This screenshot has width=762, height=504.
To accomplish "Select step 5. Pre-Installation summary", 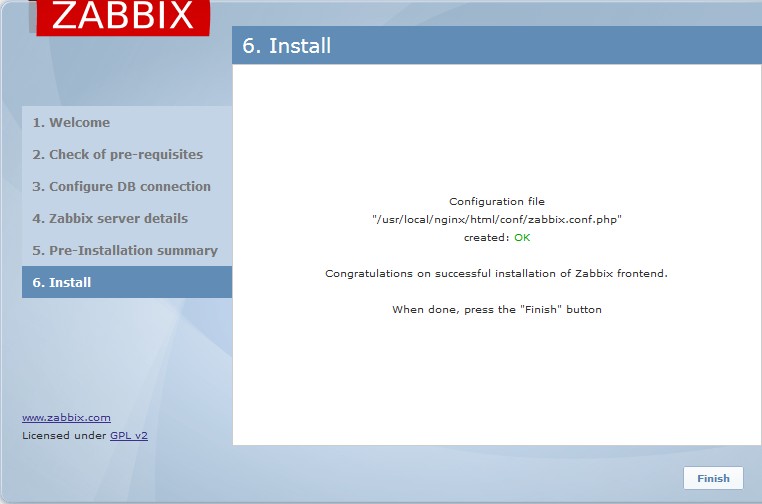I will [x=127, y=250].
